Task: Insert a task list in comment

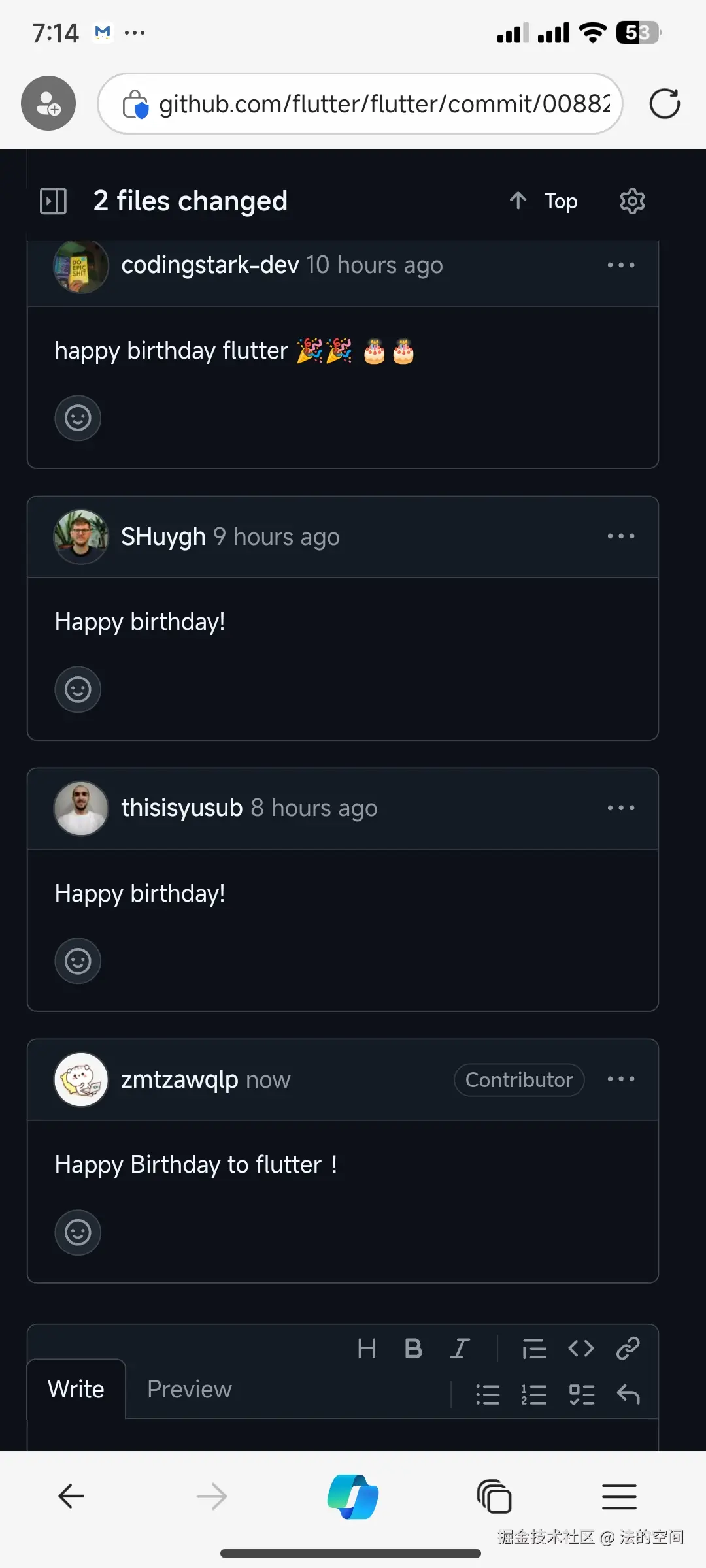Action: [581, 1395]
